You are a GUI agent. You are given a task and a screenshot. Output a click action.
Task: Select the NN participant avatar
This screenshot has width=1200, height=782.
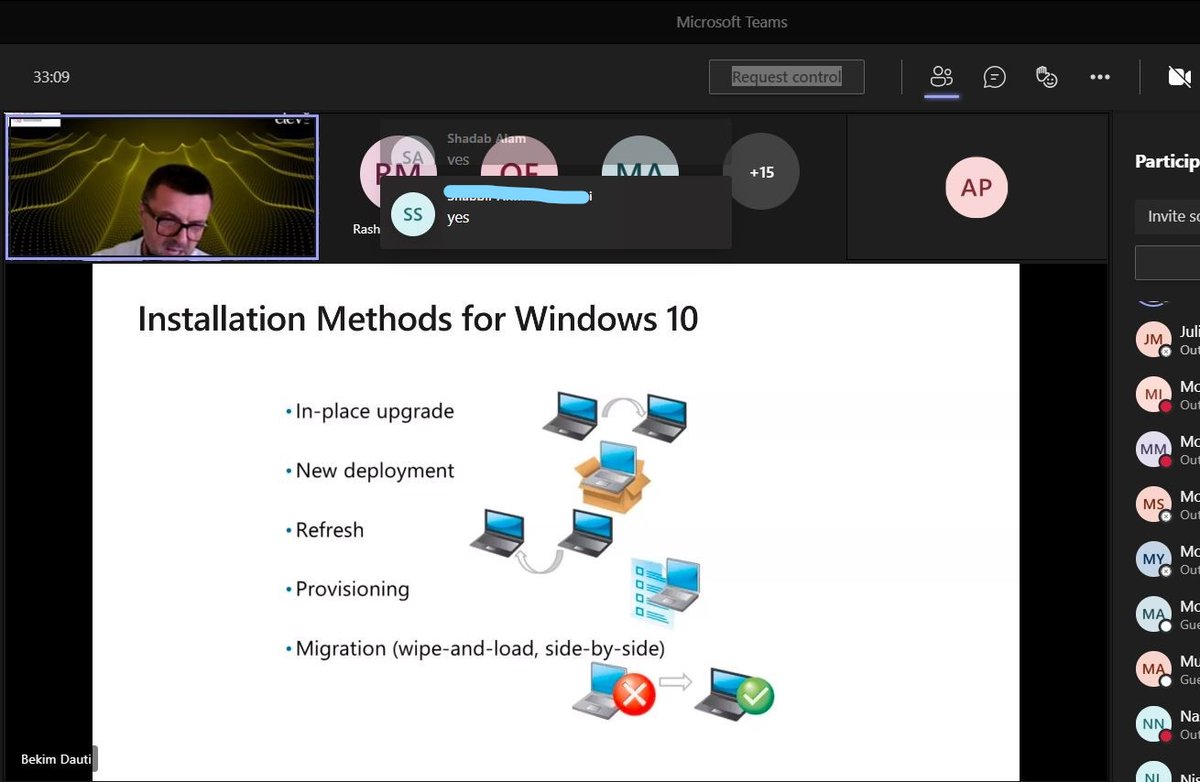pyautogui.click(x=1154, y=724)
